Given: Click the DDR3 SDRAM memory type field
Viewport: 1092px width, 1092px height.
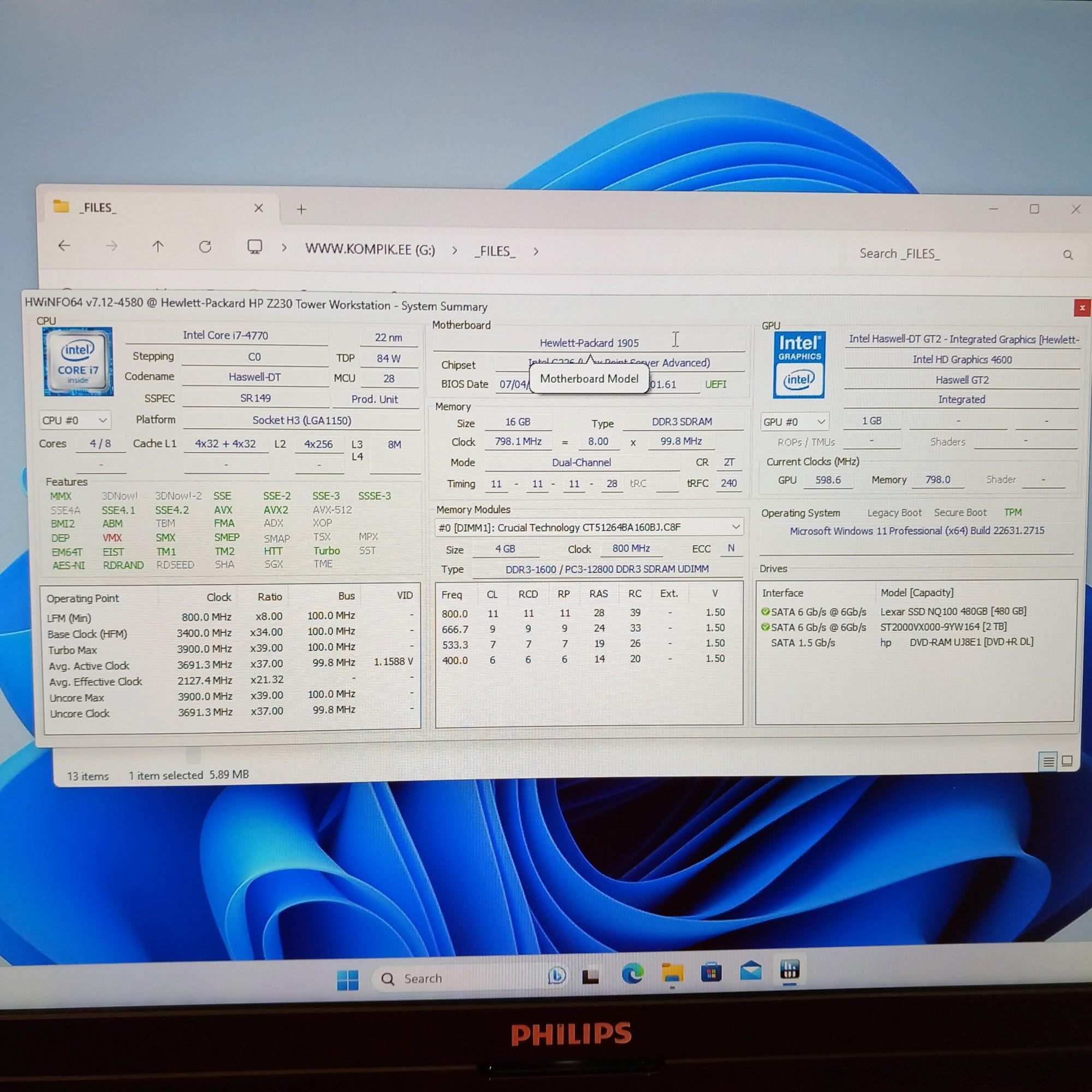Looking at the screenshot, I should point(682,422).
